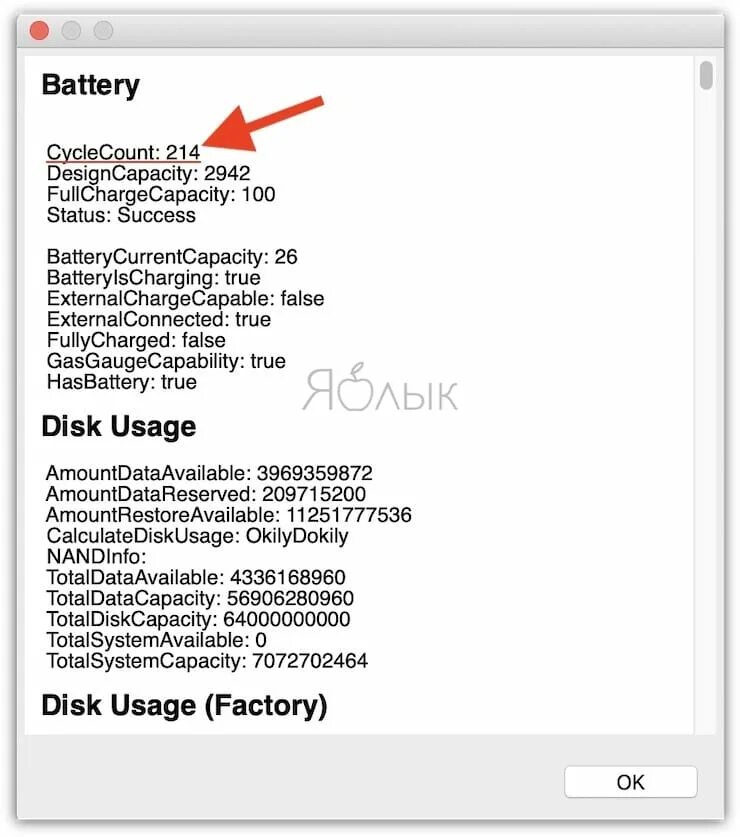740x837 pixels.
Task: Click the OK button
Action: point(630,782)
